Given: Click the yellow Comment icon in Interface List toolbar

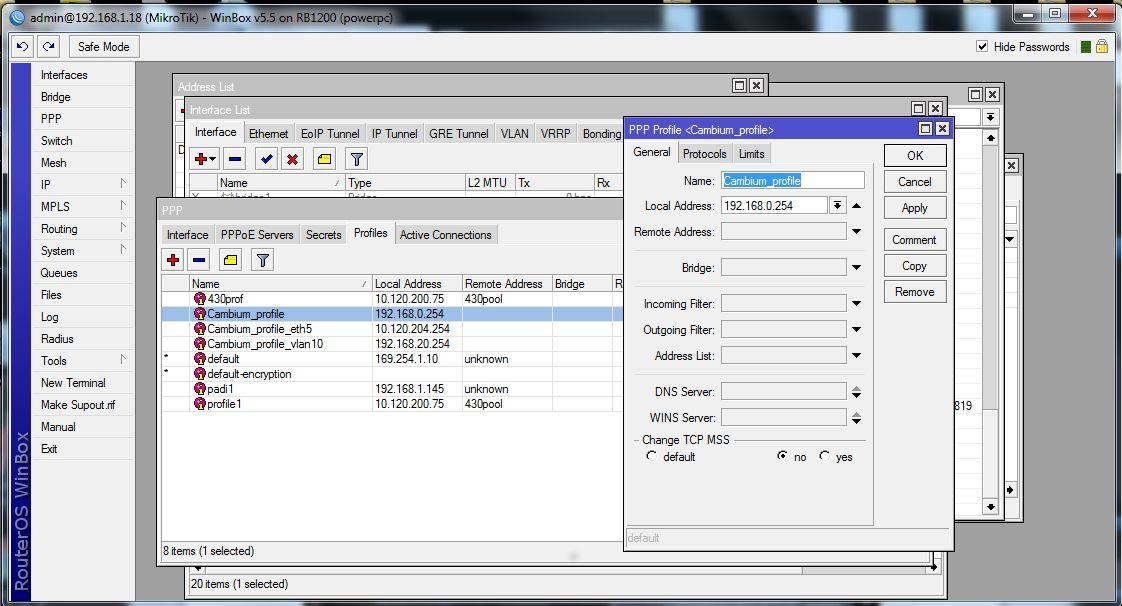Looking at the screenshot, I should (x=324, y=159).
